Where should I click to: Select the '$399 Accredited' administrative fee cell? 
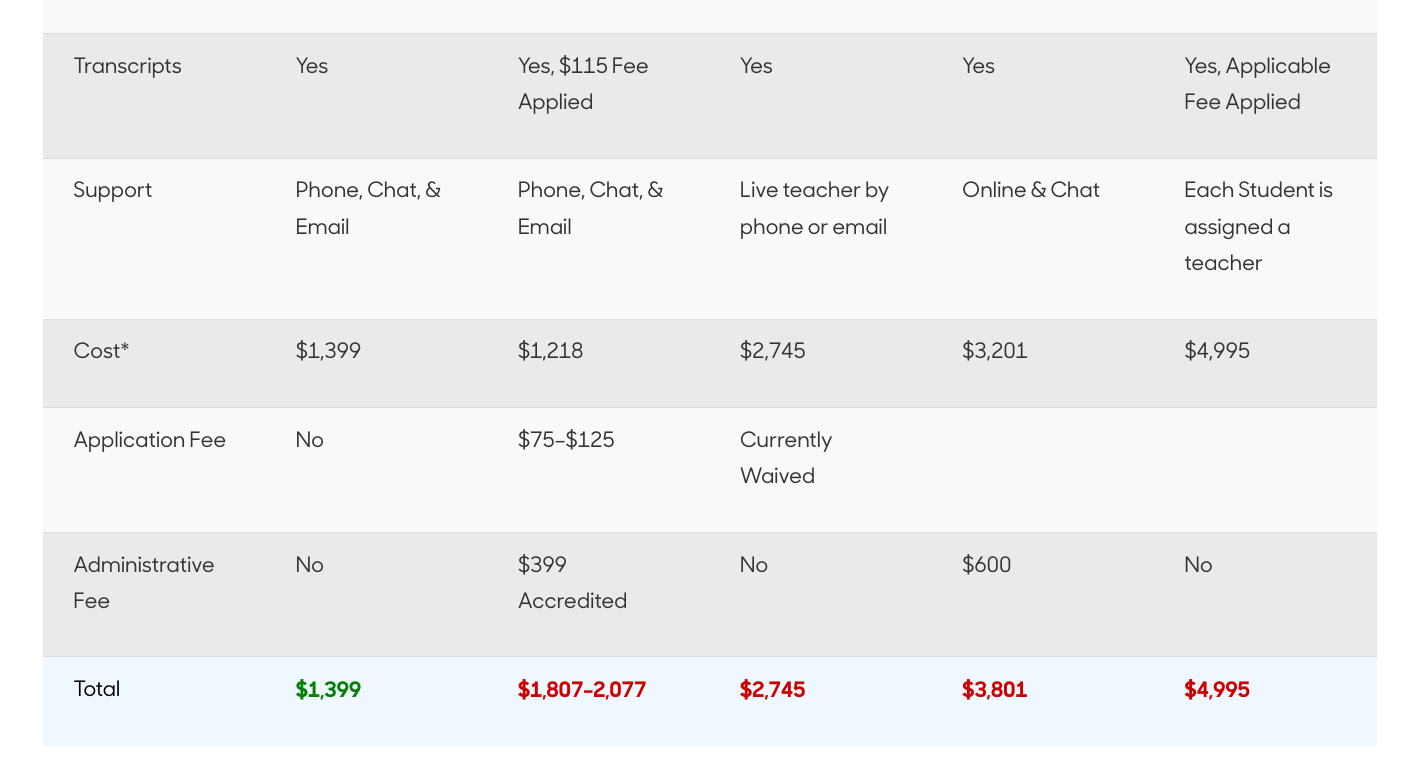click(572, 583)
